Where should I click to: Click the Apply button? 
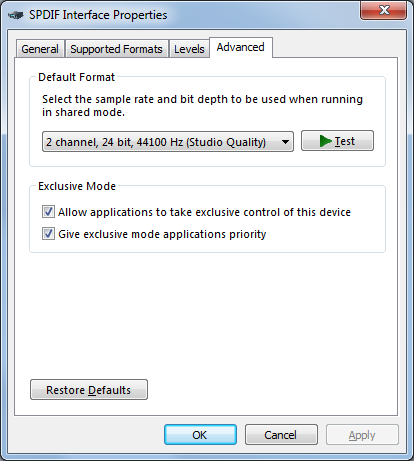[362, 435]
